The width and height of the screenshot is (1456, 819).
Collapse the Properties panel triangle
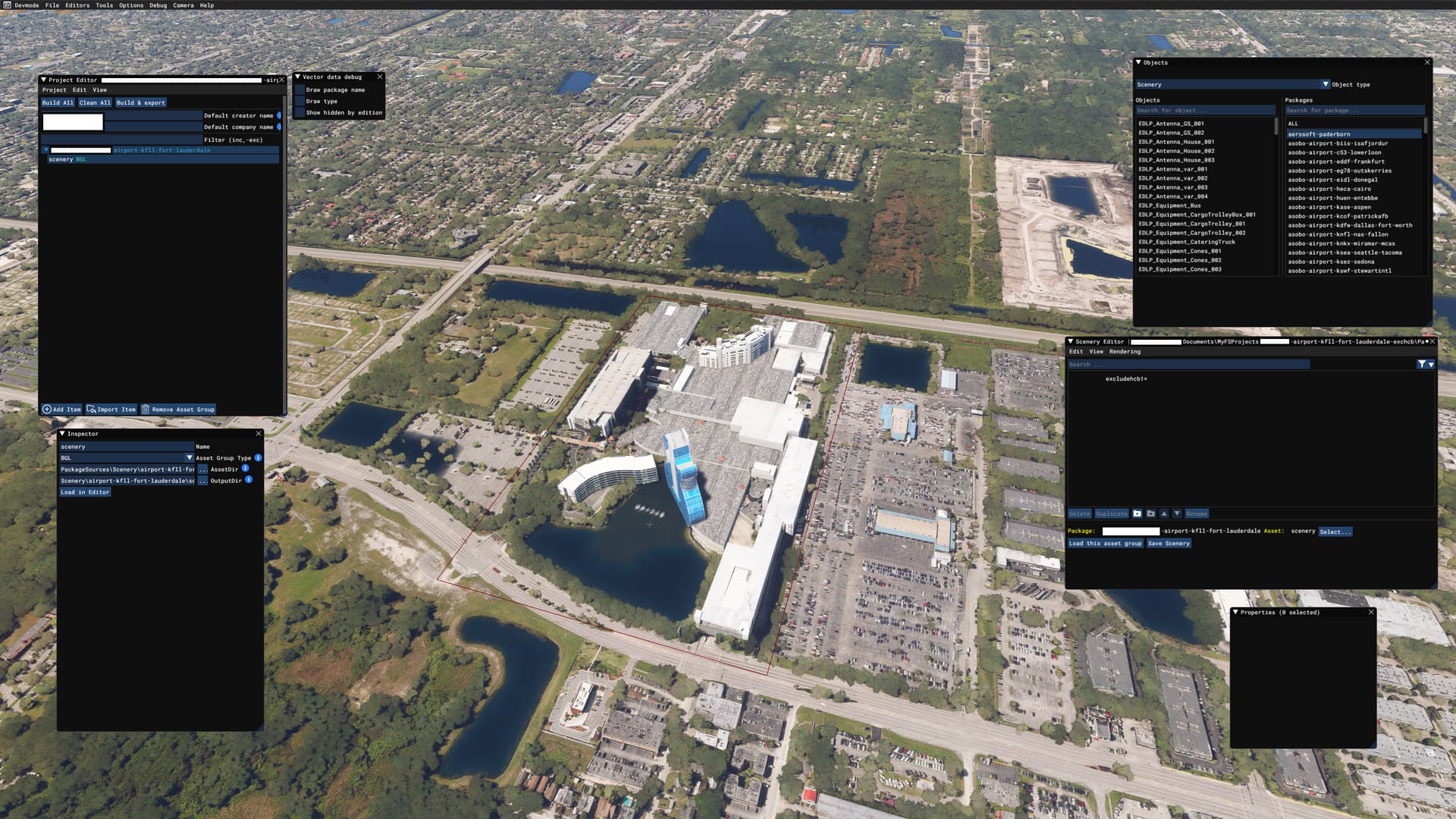point(1235,612)
